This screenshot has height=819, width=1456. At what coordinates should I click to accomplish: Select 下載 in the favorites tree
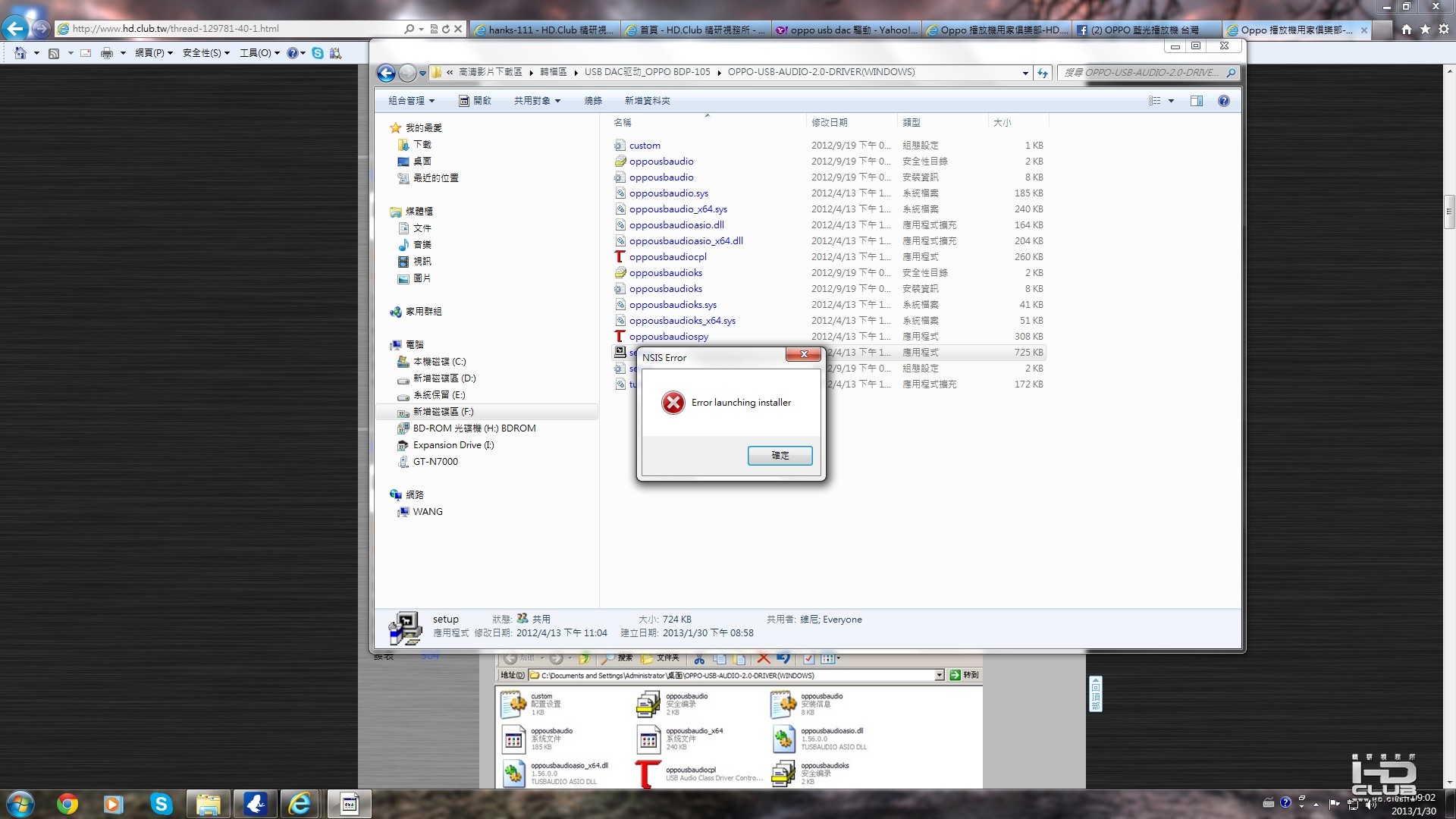tap(422, 145)
